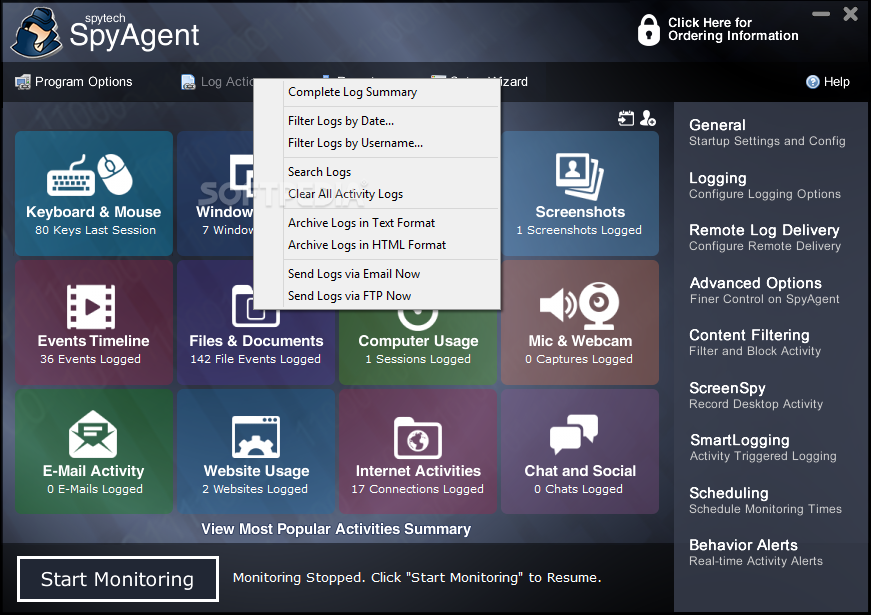This screenshot has width=871, height=615.
Task: Minimize the SpyAgent window
Action: click(820, 14)
